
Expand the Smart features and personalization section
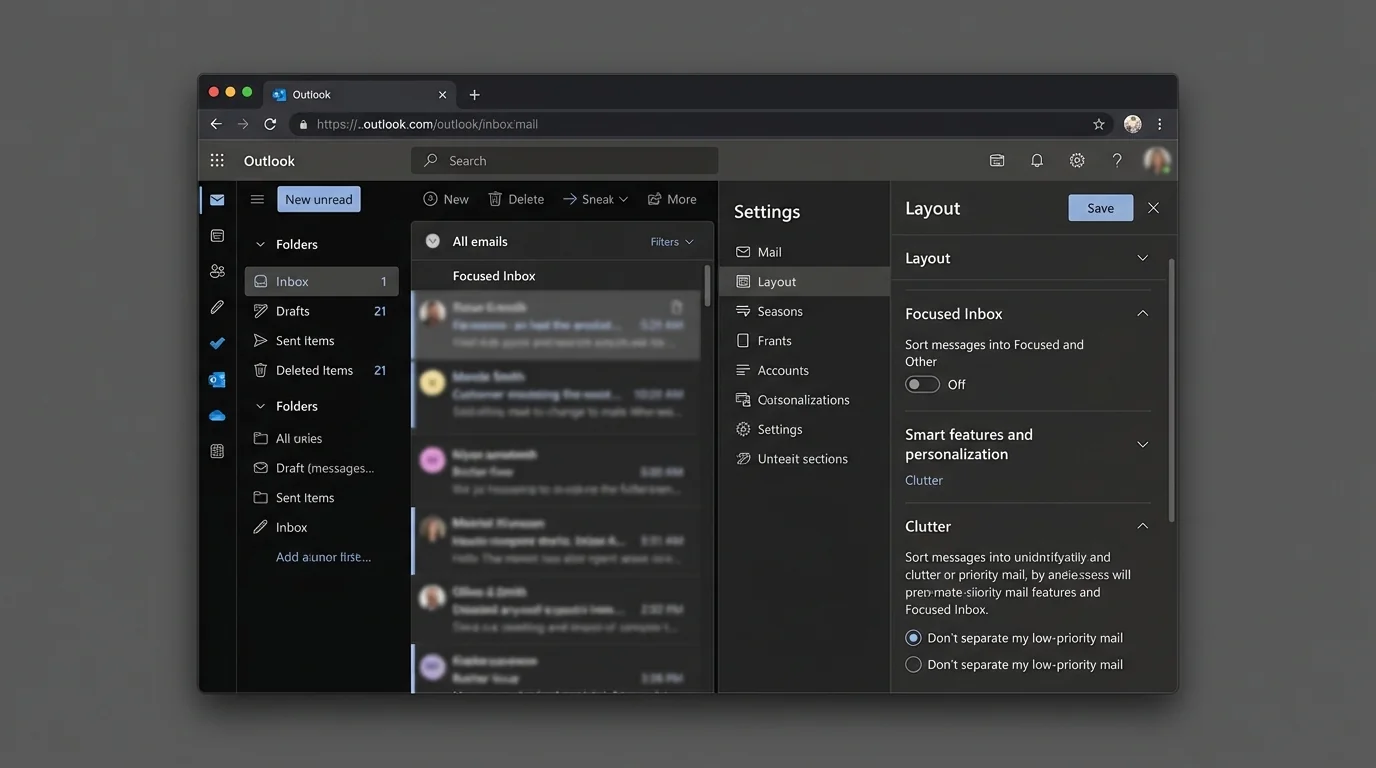pyautogui.click(x=1142, y=444)
